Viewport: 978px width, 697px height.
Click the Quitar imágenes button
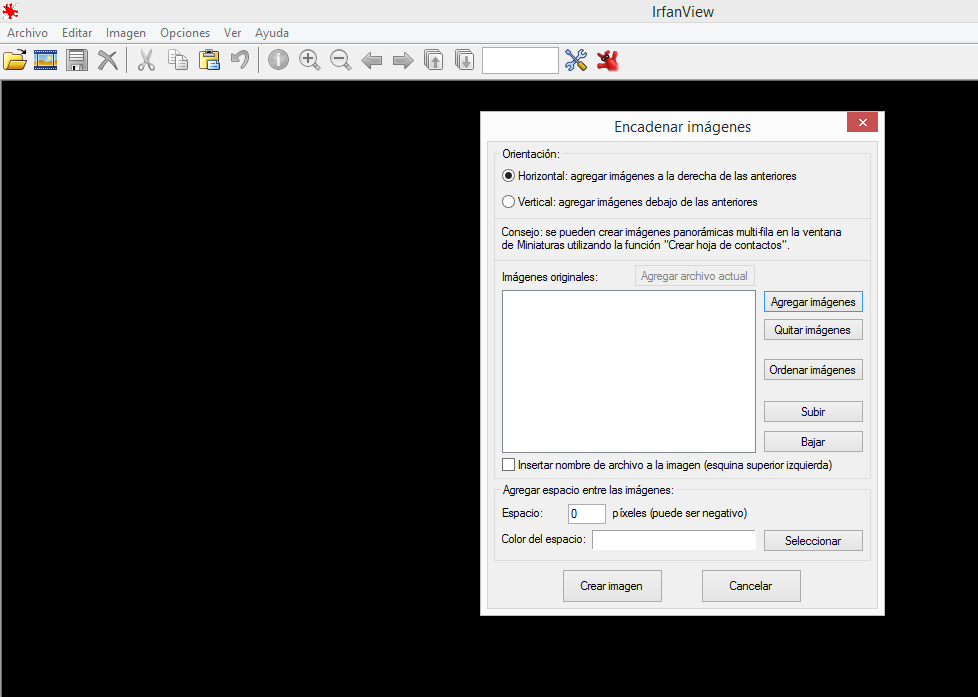pos(813,330)
